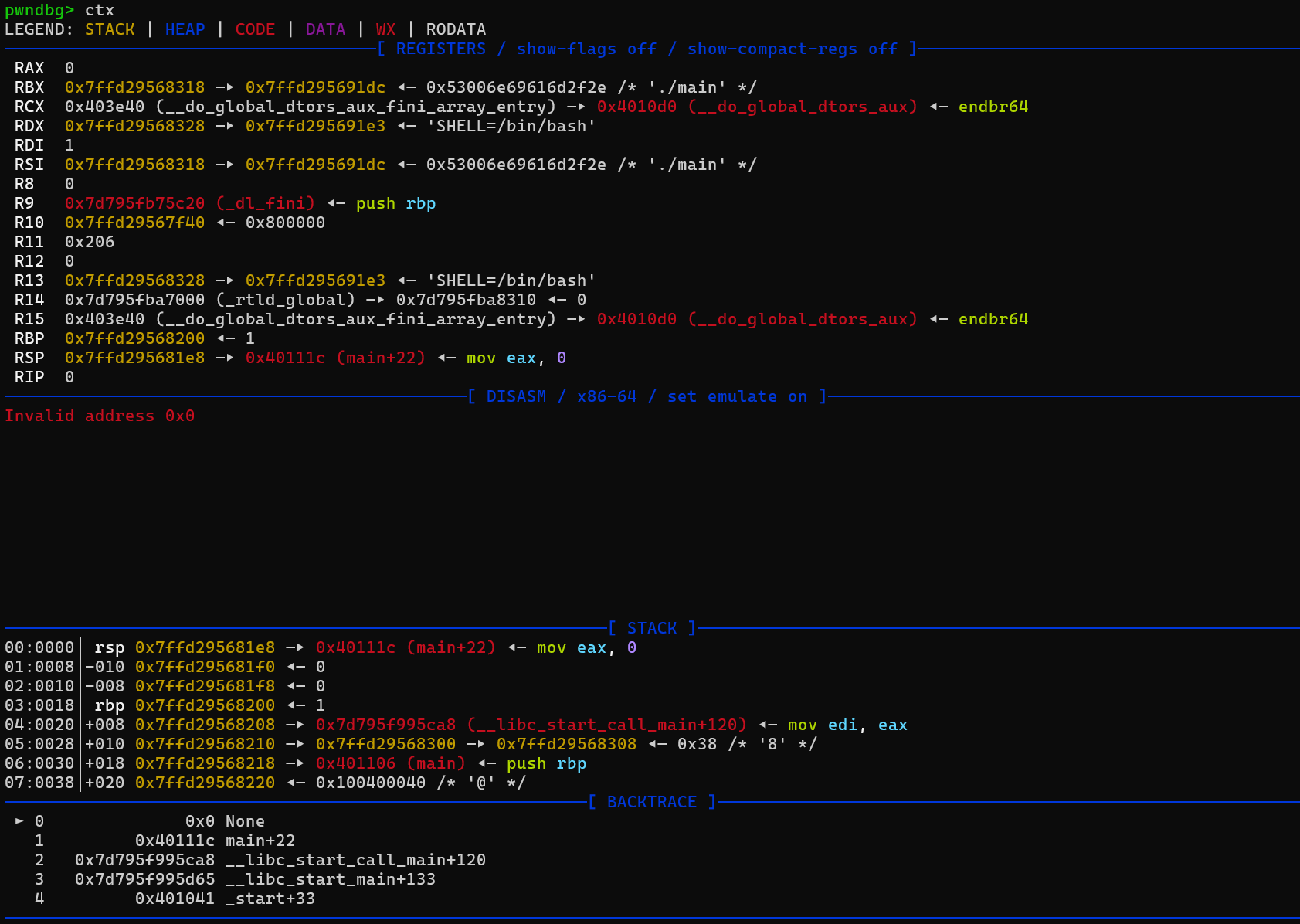Viewport: 1300px width, 924px height.
Task: Select the CODE legend label
Action: [x=255, y=29]
